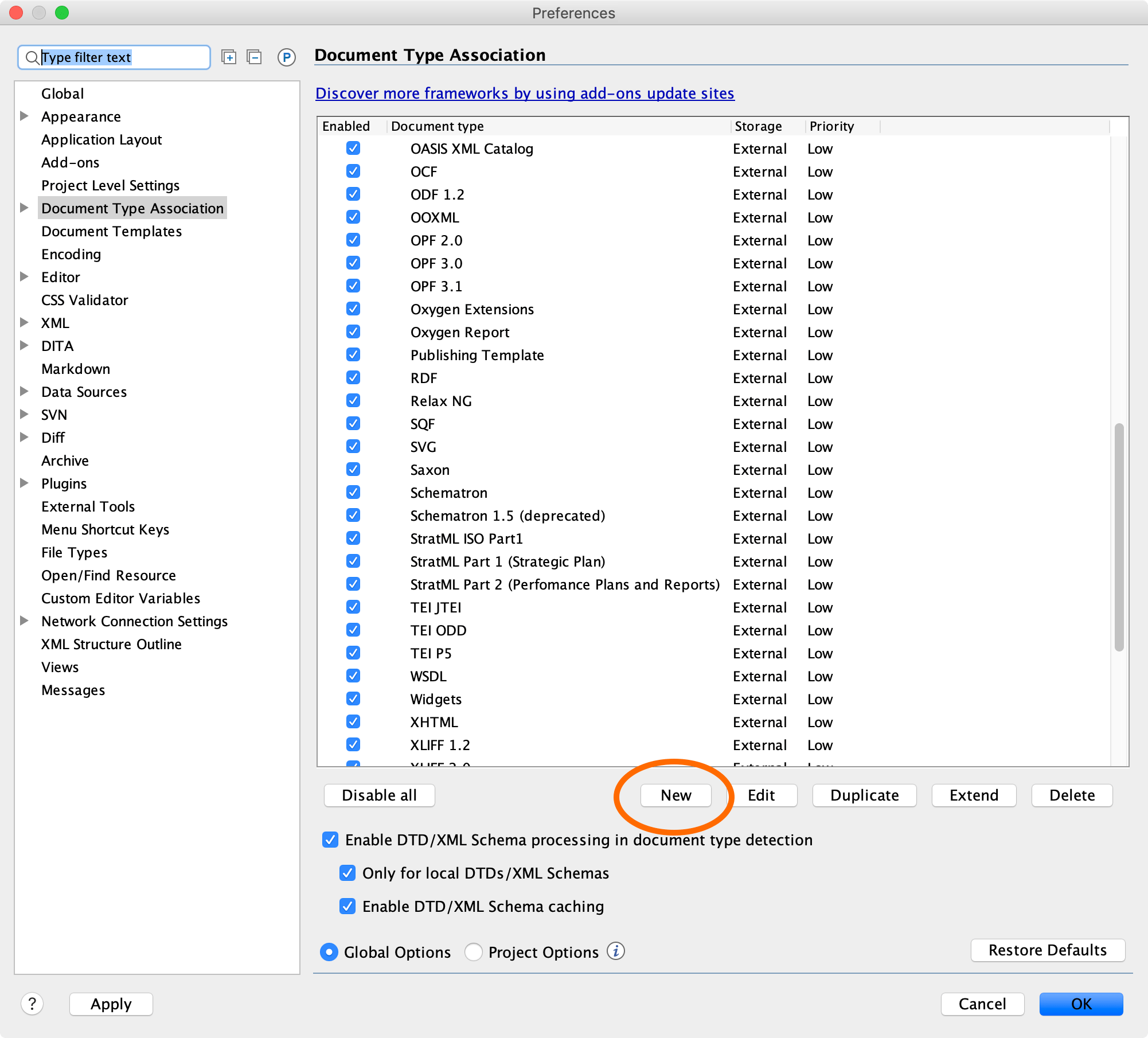The image size is (1148, 1038).
Task: Uncheck Enable DTD/XML Schema caching
Action: (x=347, y=906)
